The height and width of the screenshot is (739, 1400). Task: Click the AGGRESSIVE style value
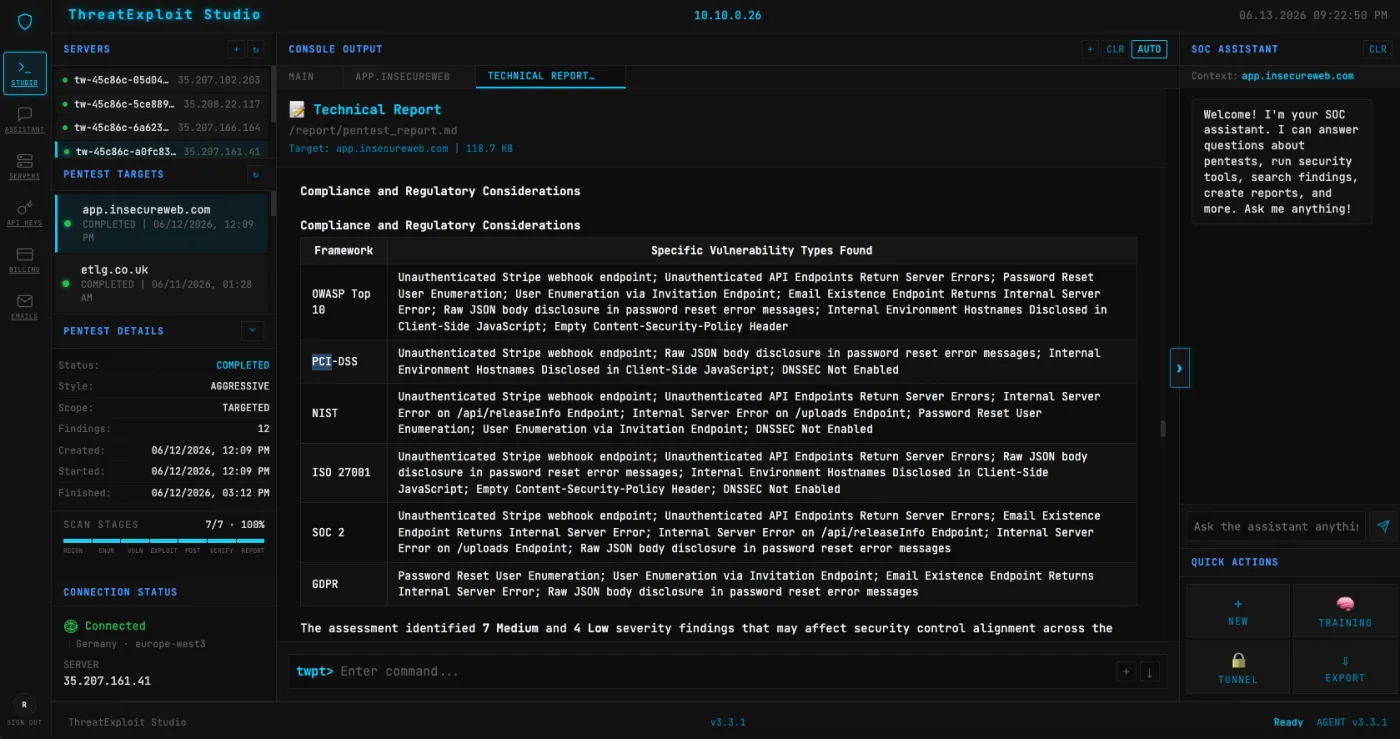coord(240,386)
